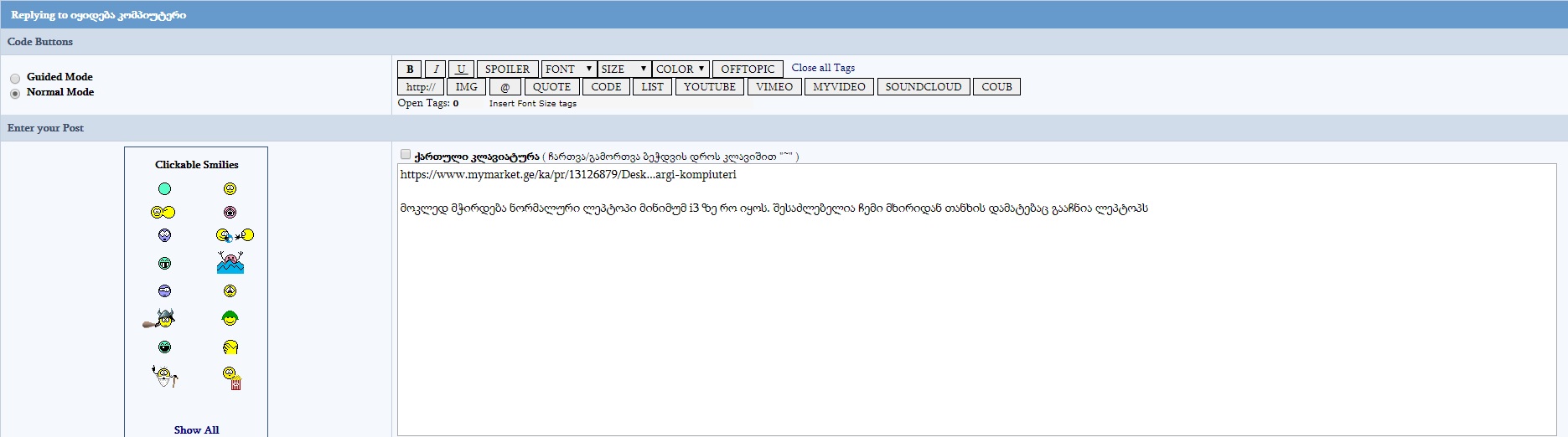Embed a VIMEO video tag
The height and width of the screenshot is (437, 1568).
[774, 87]
